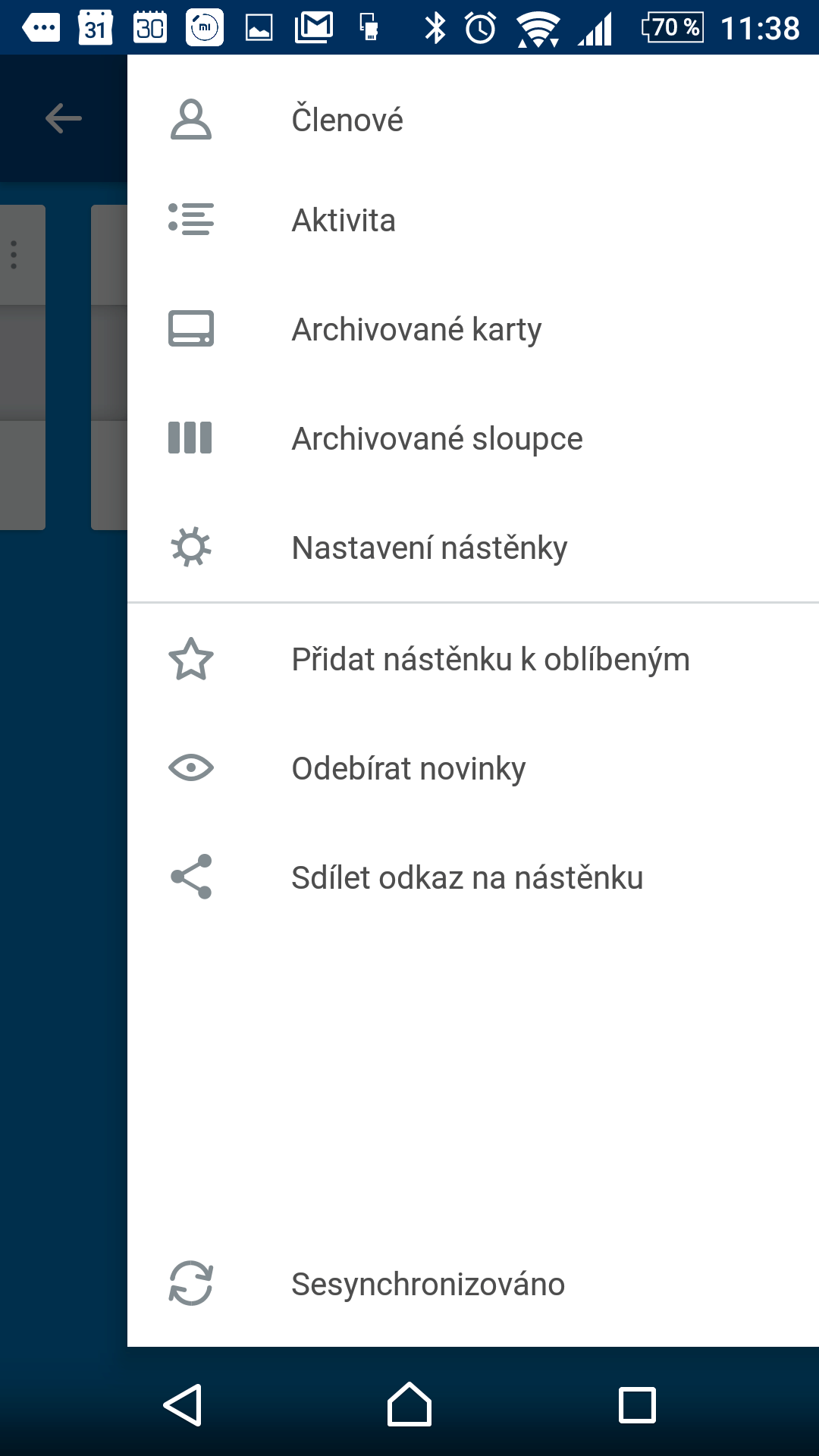Screen dimensions: 819x1456
Task: Tap the Nastavení nástěnky gear icon
Action: (190, 548)
